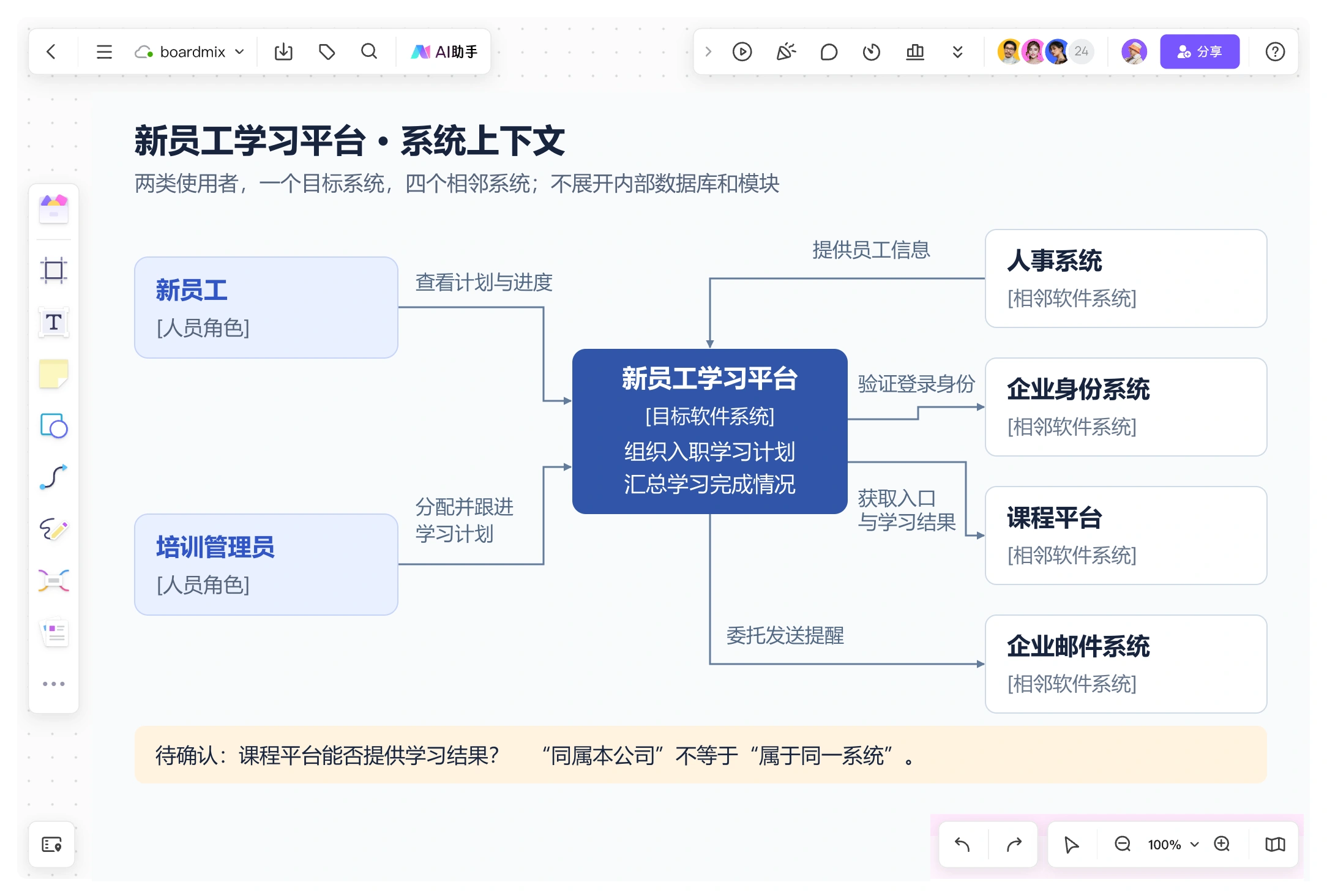Open the minimap icon
This screenshot has width=1327, height=896.
tap(1275, 845)
